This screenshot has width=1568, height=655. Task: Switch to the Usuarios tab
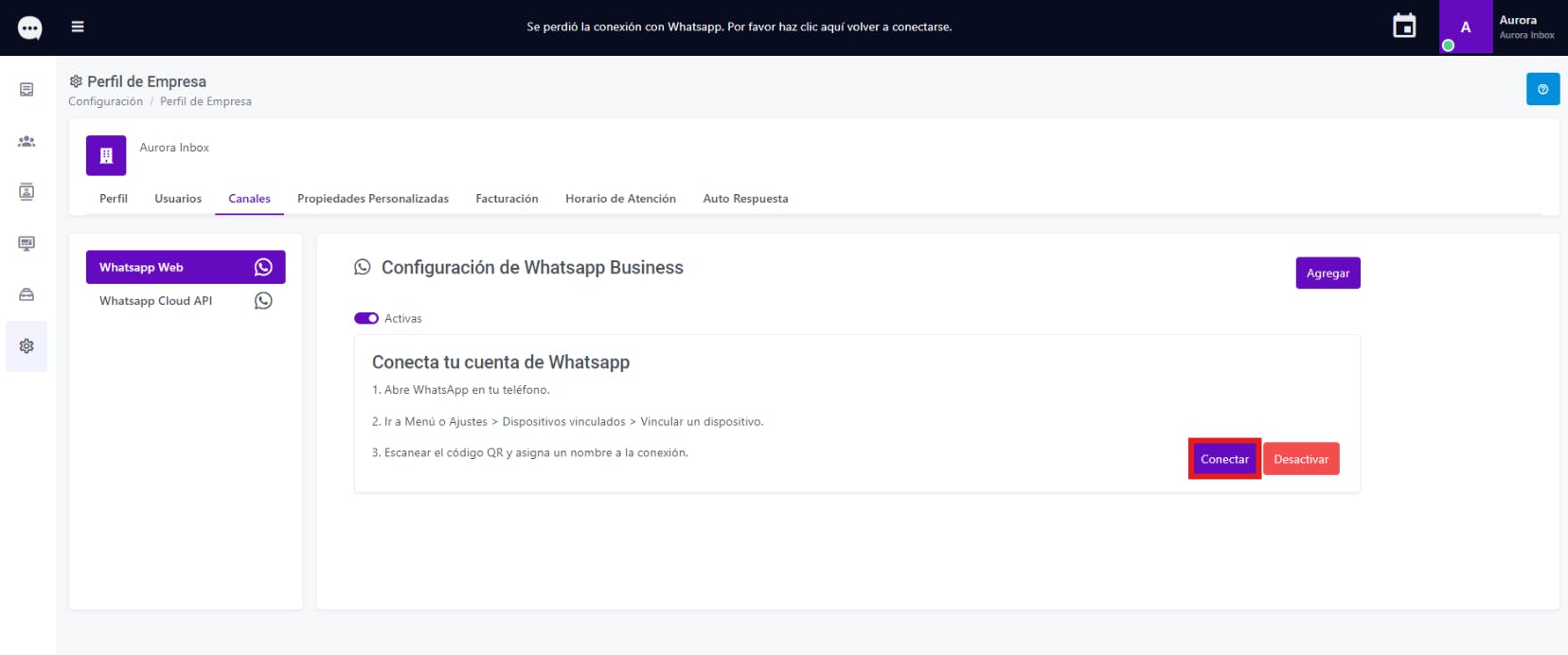178,199
